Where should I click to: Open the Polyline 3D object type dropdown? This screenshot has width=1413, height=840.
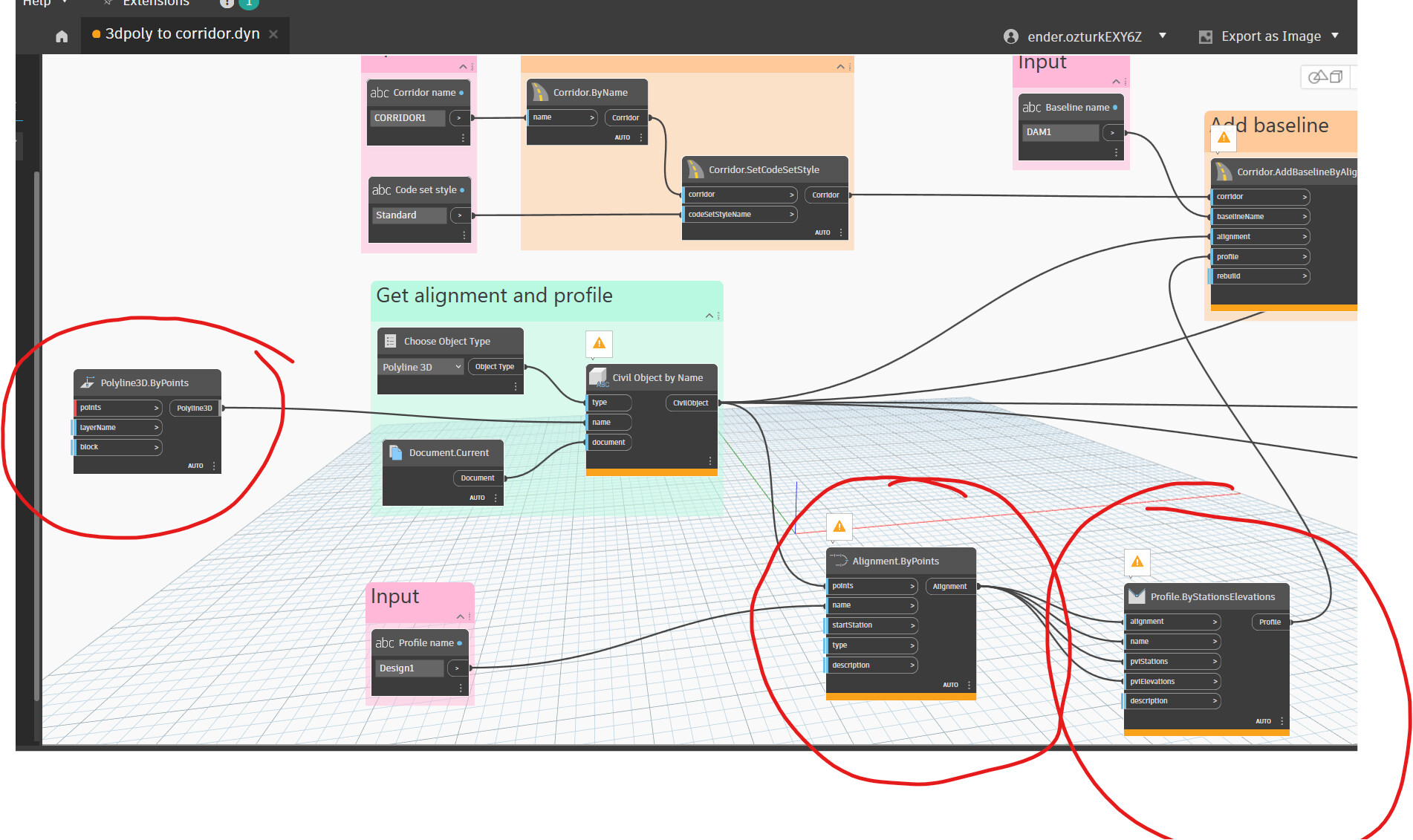(421, 367)
